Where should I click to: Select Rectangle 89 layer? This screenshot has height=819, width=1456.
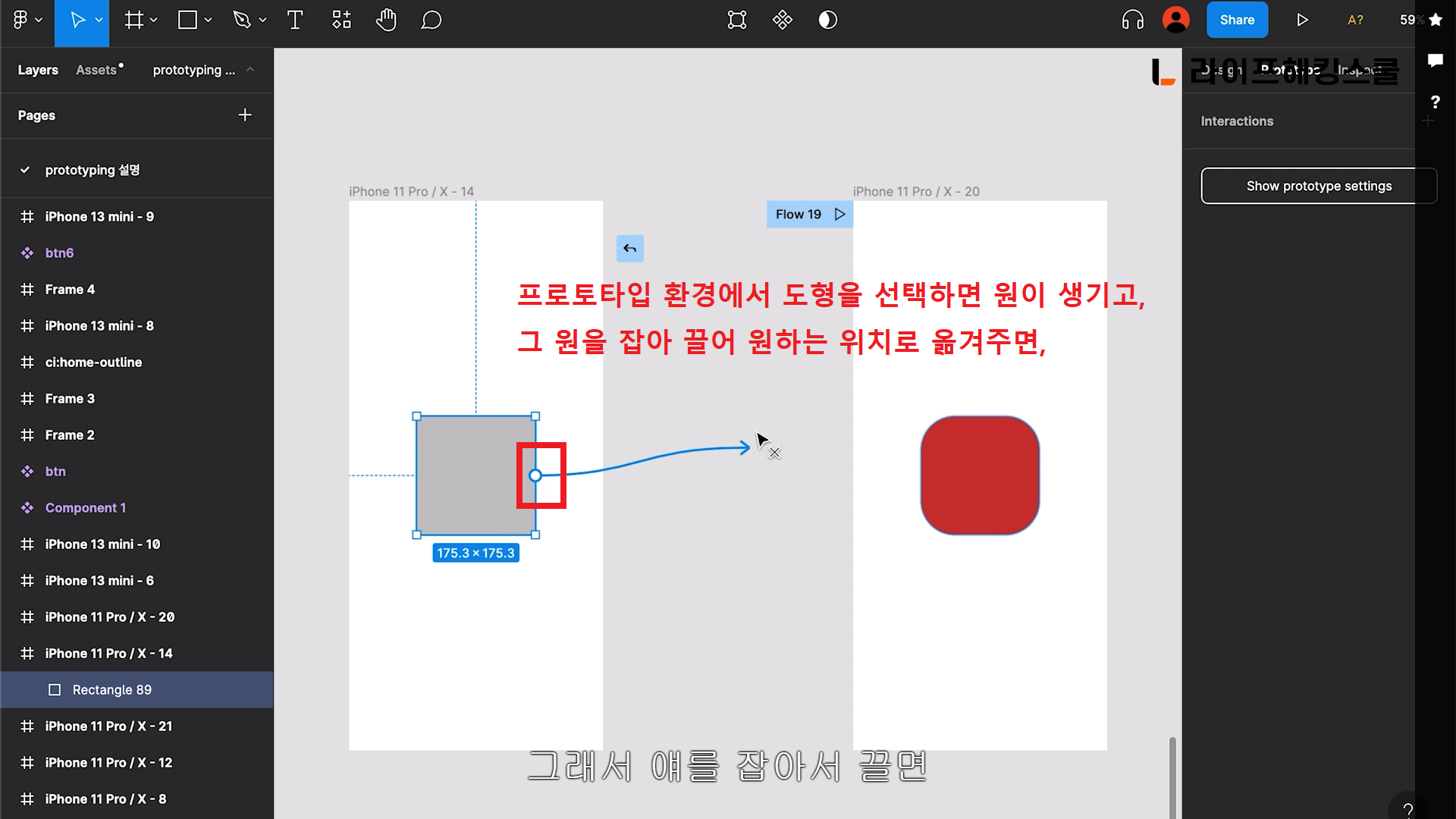click(111, 690)
